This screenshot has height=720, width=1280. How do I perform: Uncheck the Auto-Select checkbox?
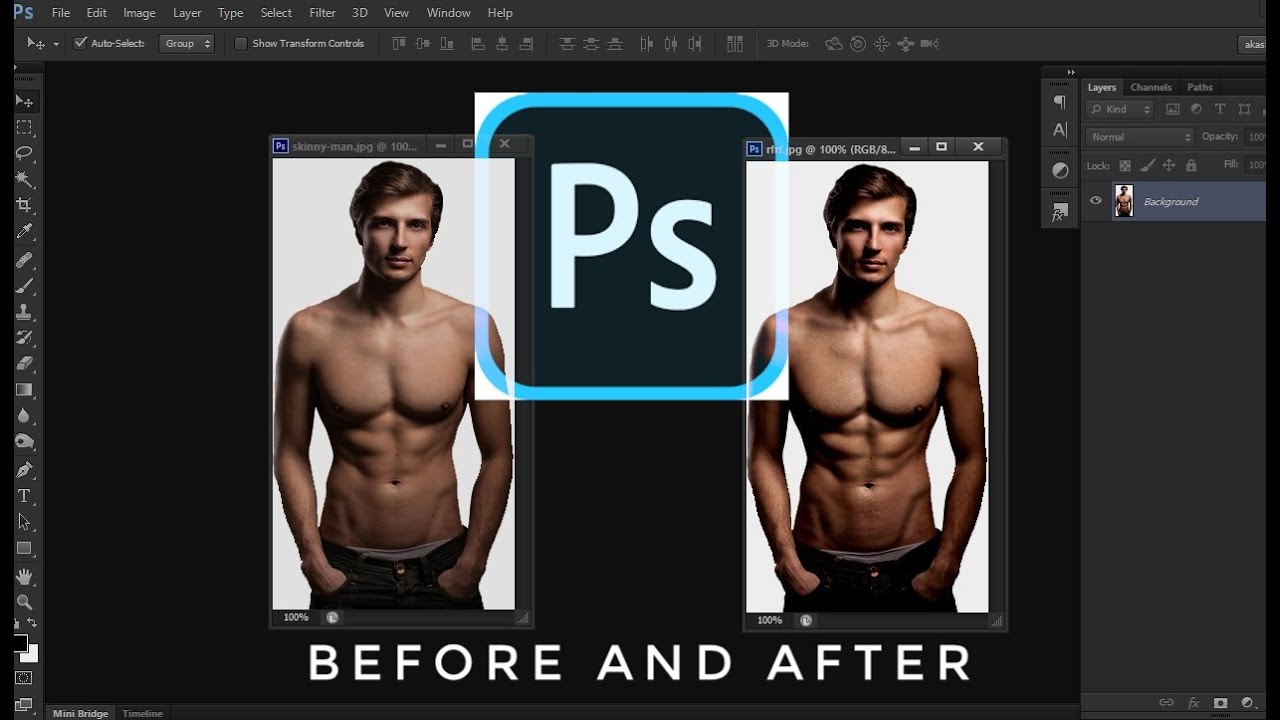pyautogui.click(x=81, y=43)
